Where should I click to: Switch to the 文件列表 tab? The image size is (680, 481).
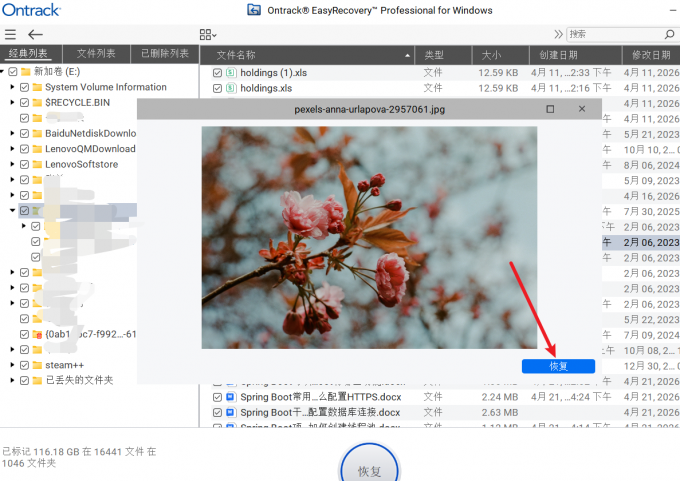pos(96,54)
